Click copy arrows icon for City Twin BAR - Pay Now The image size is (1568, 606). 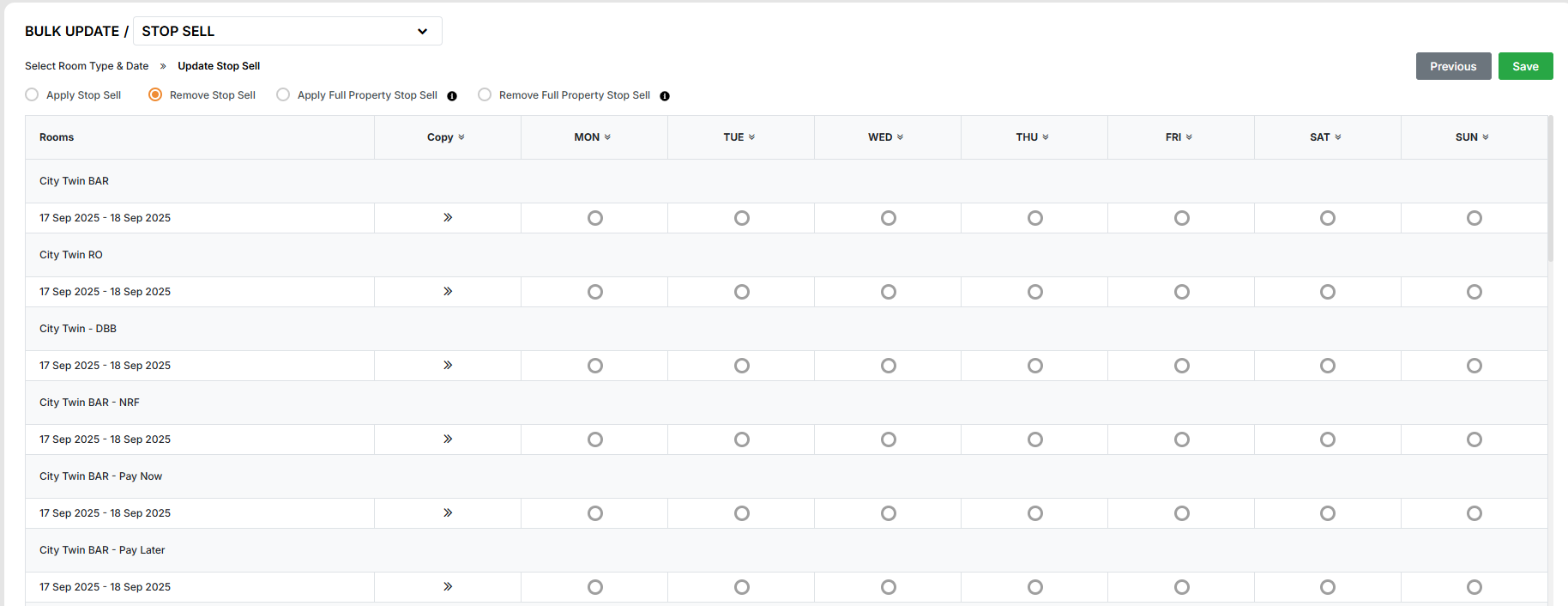point(448,513)
